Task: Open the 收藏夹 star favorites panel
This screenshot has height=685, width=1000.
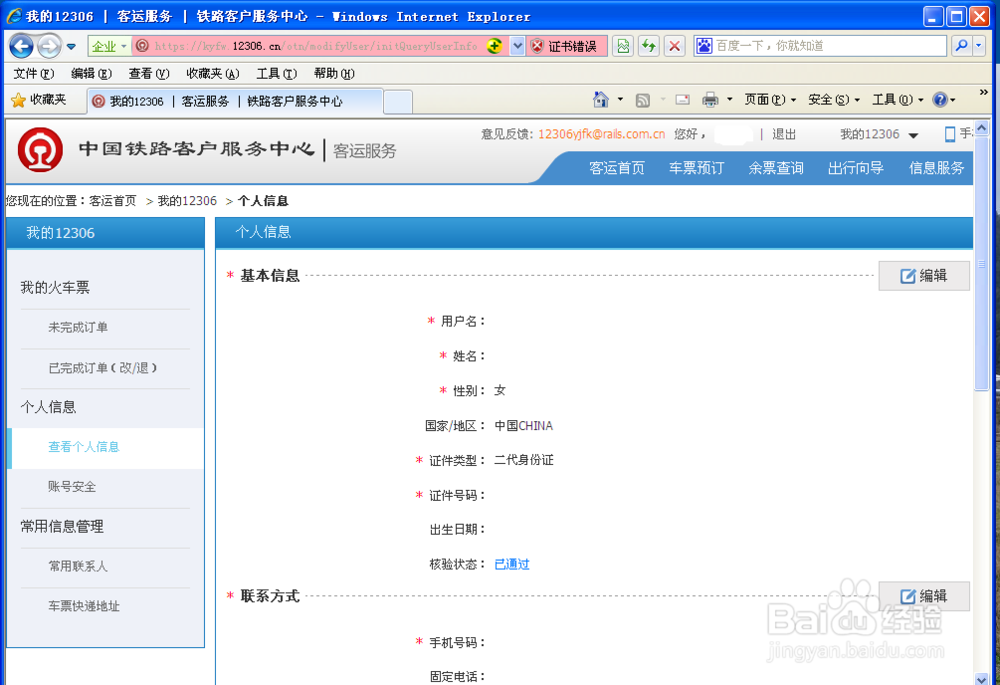Action: pyautogui.click(x=42, y=100)
